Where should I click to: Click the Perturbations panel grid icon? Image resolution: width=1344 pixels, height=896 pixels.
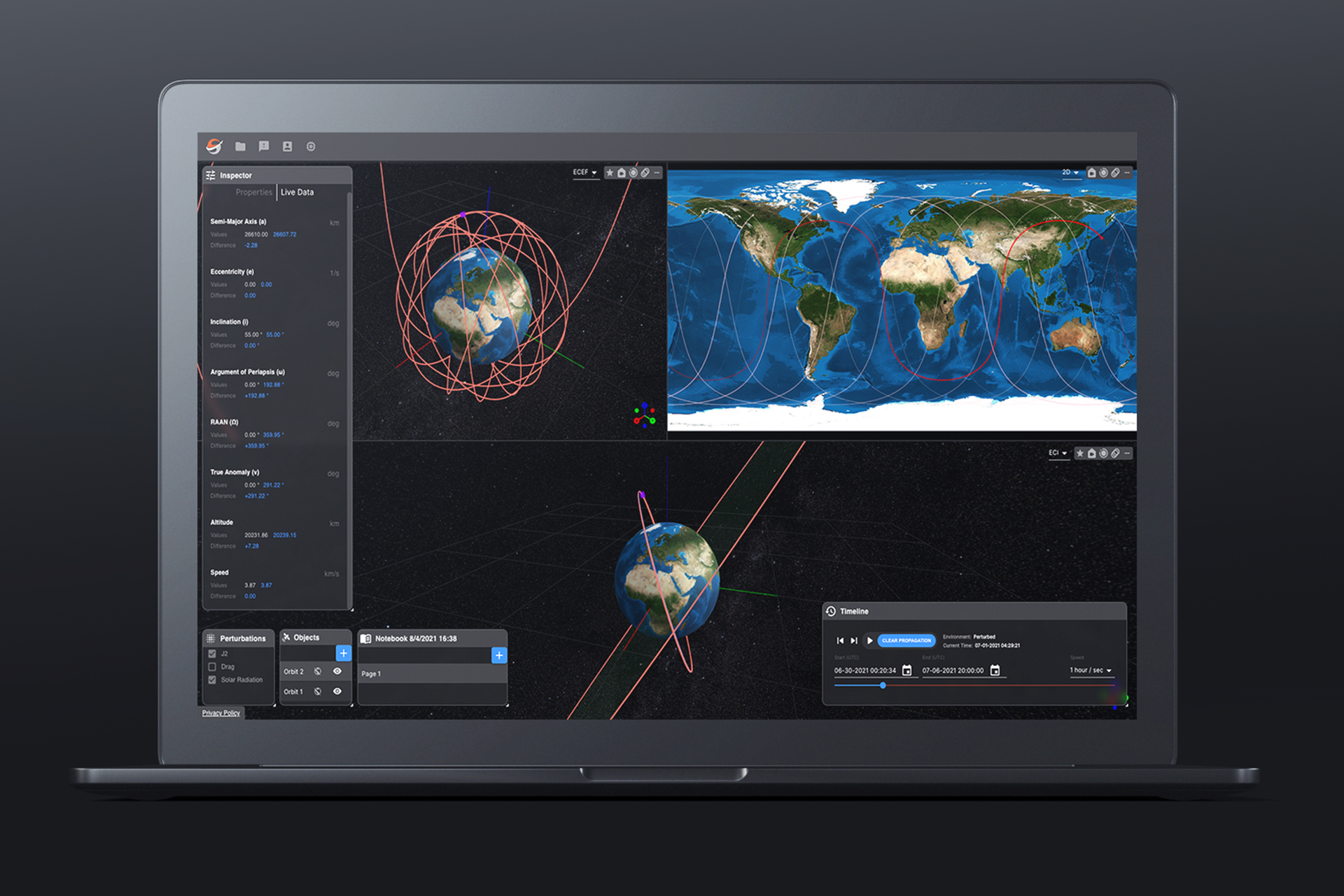(x=211, y=638)
